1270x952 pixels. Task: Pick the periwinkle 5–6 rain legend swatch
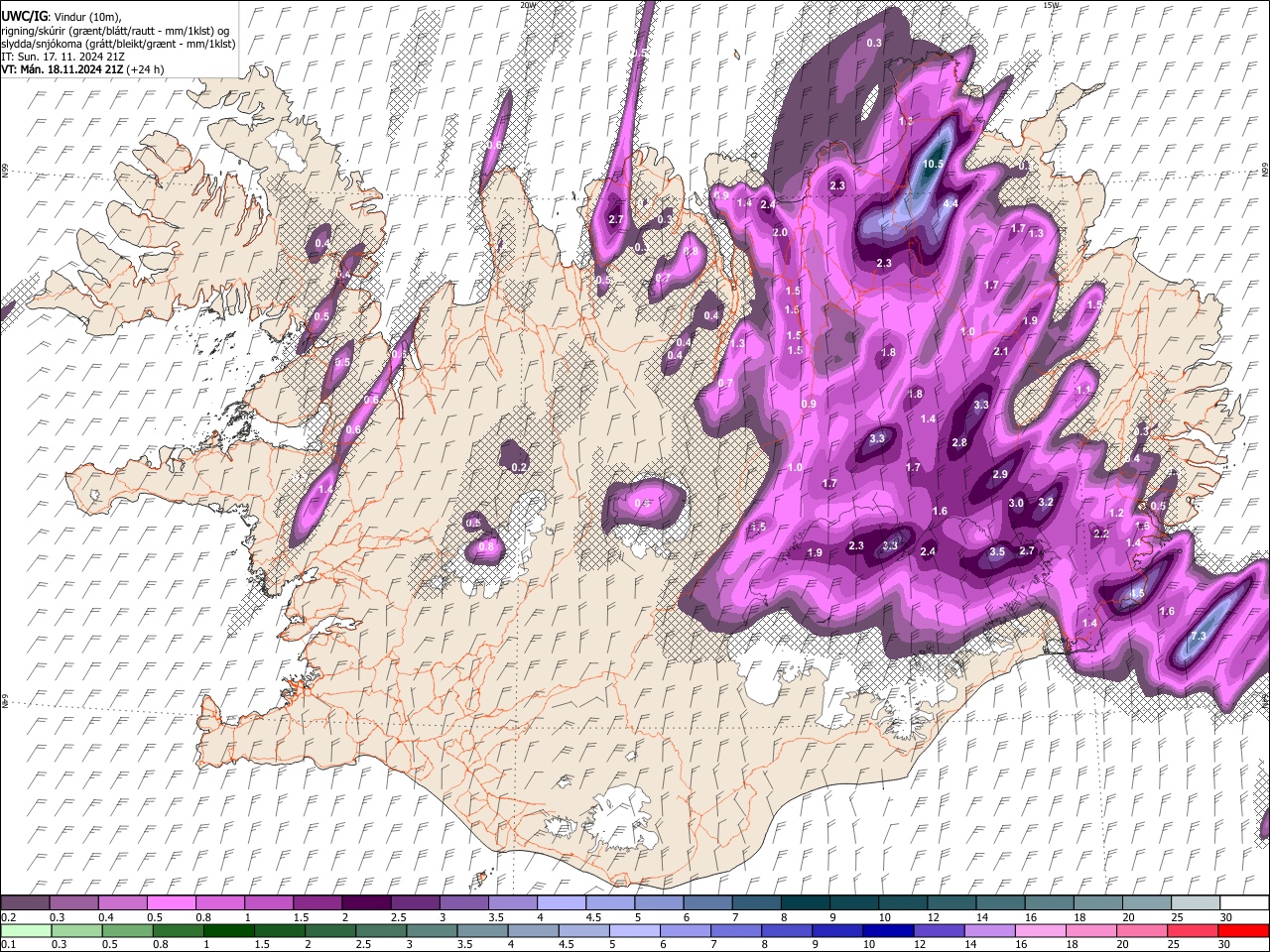pyautogui.click(x=635, y=930)
